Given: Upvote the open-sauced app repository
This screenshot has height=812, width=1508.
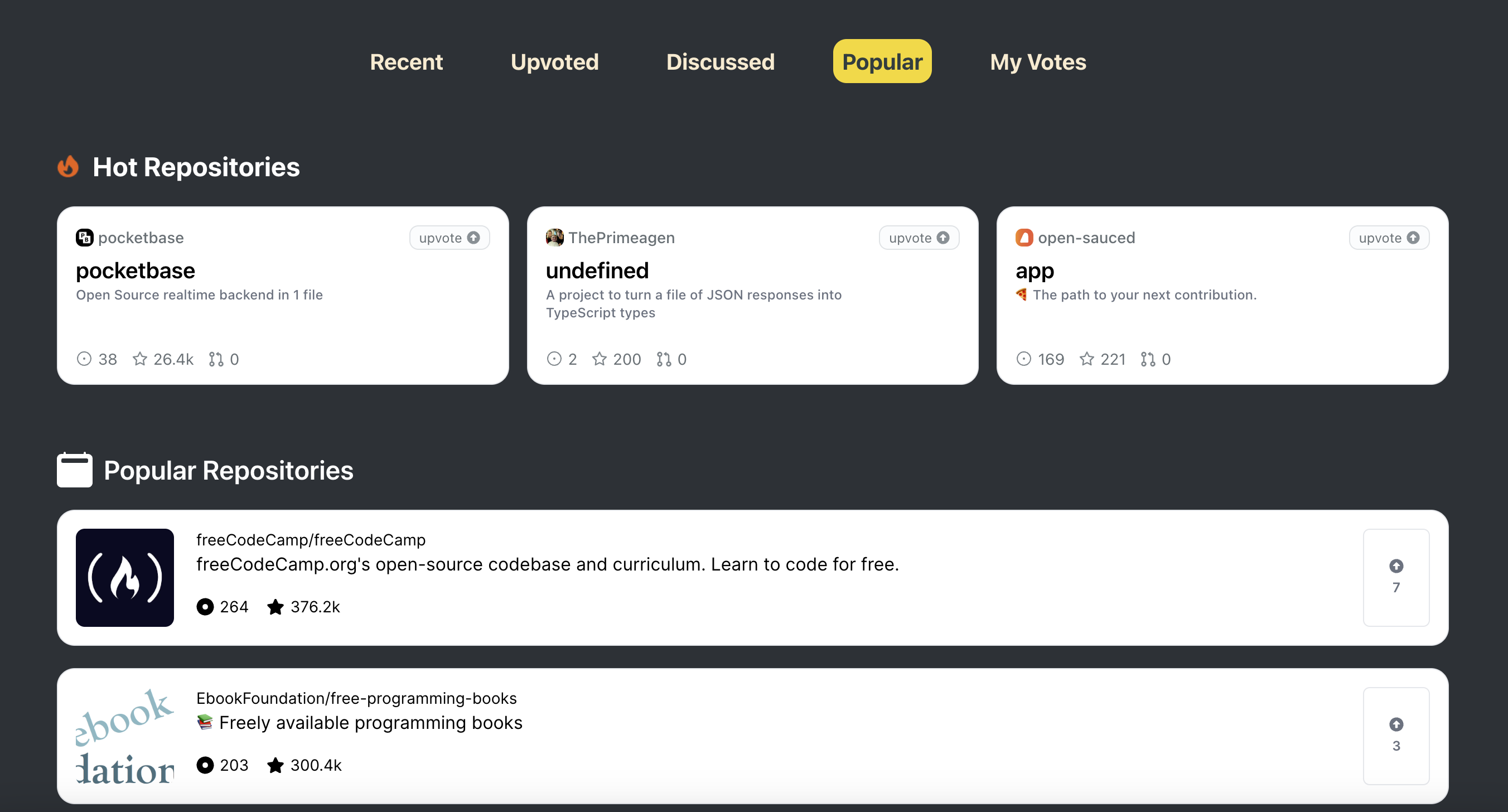Looking at the screenshot, I should 1389,238.
